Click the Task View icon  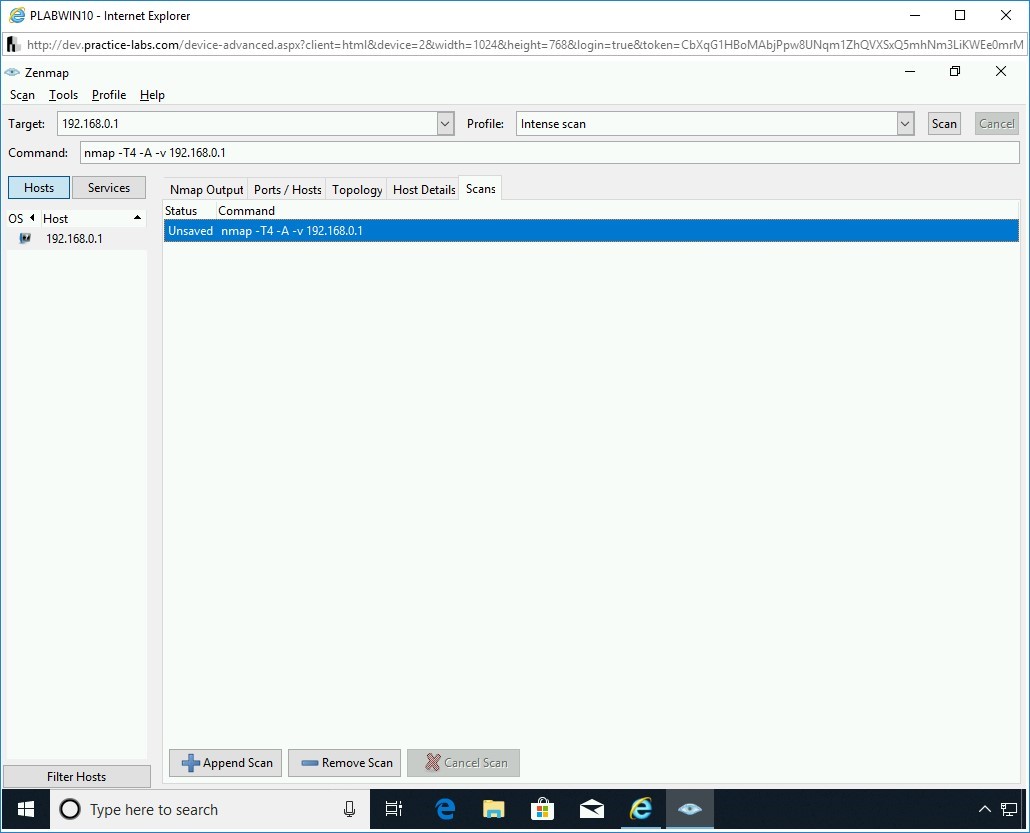[394, 809]
